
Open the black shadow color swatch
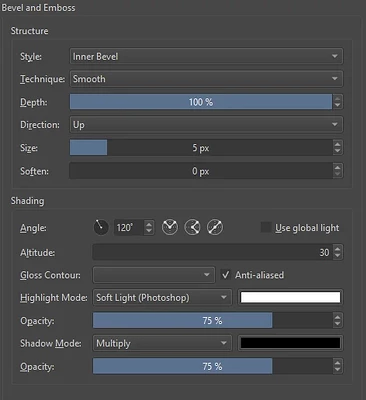(290, 343)
